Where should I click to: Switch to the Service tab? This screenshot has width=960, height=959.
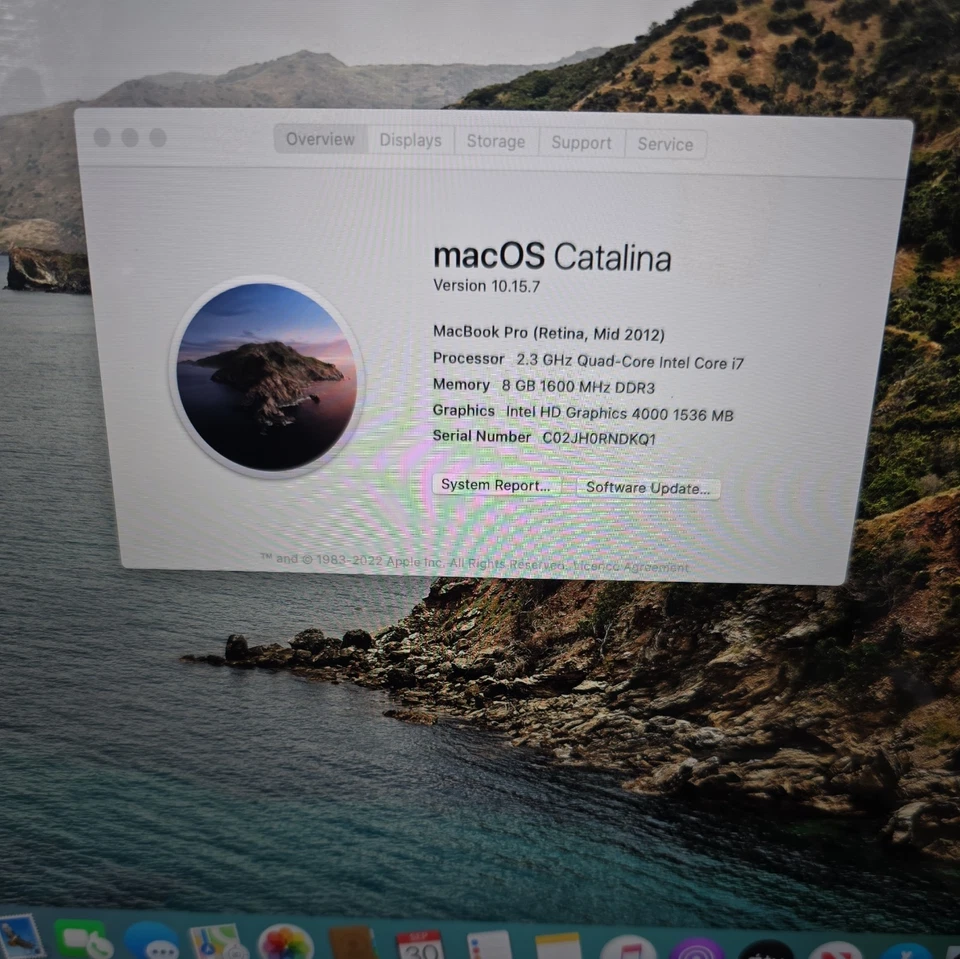(x=664, y=144)
